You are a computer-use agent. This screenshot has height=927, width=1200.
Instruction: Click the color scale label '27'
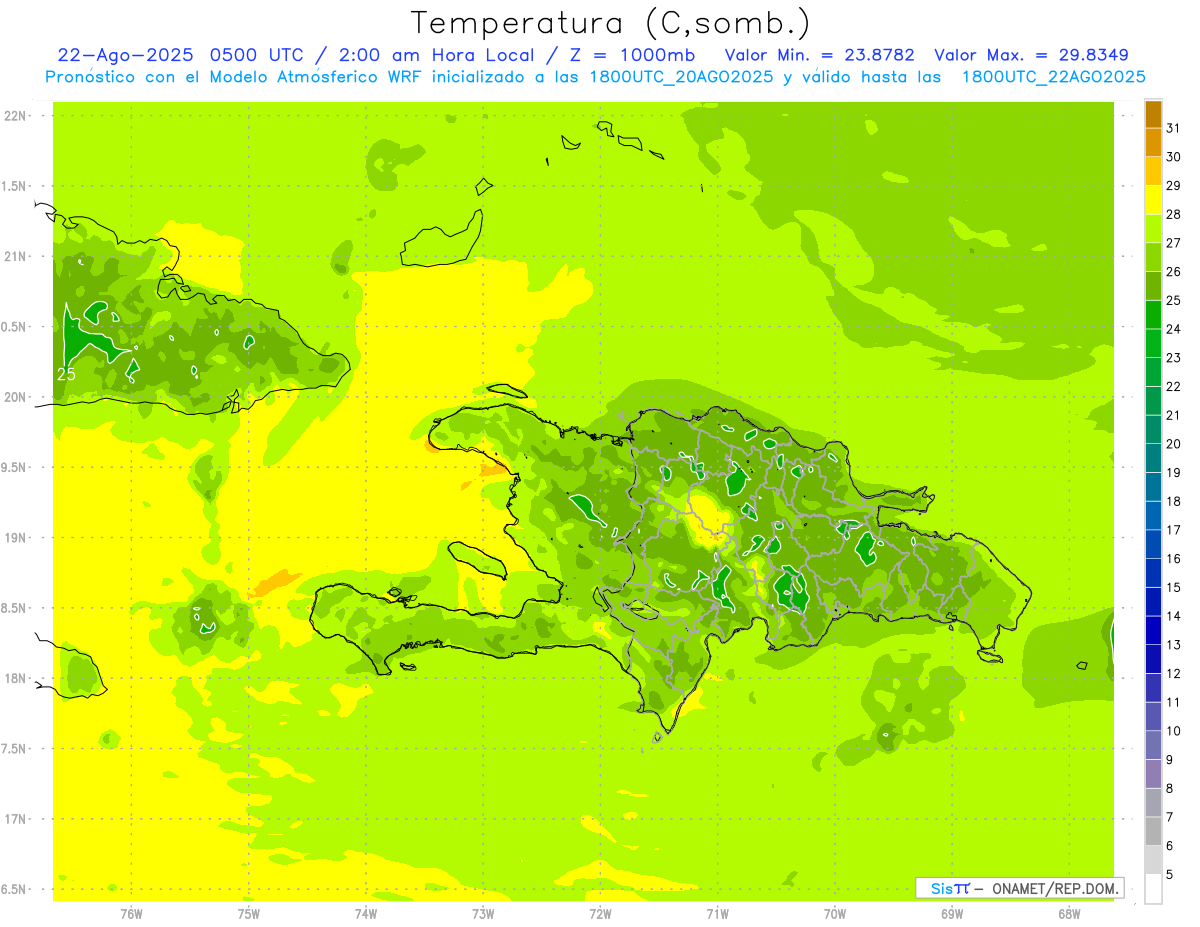[1174, 243]
